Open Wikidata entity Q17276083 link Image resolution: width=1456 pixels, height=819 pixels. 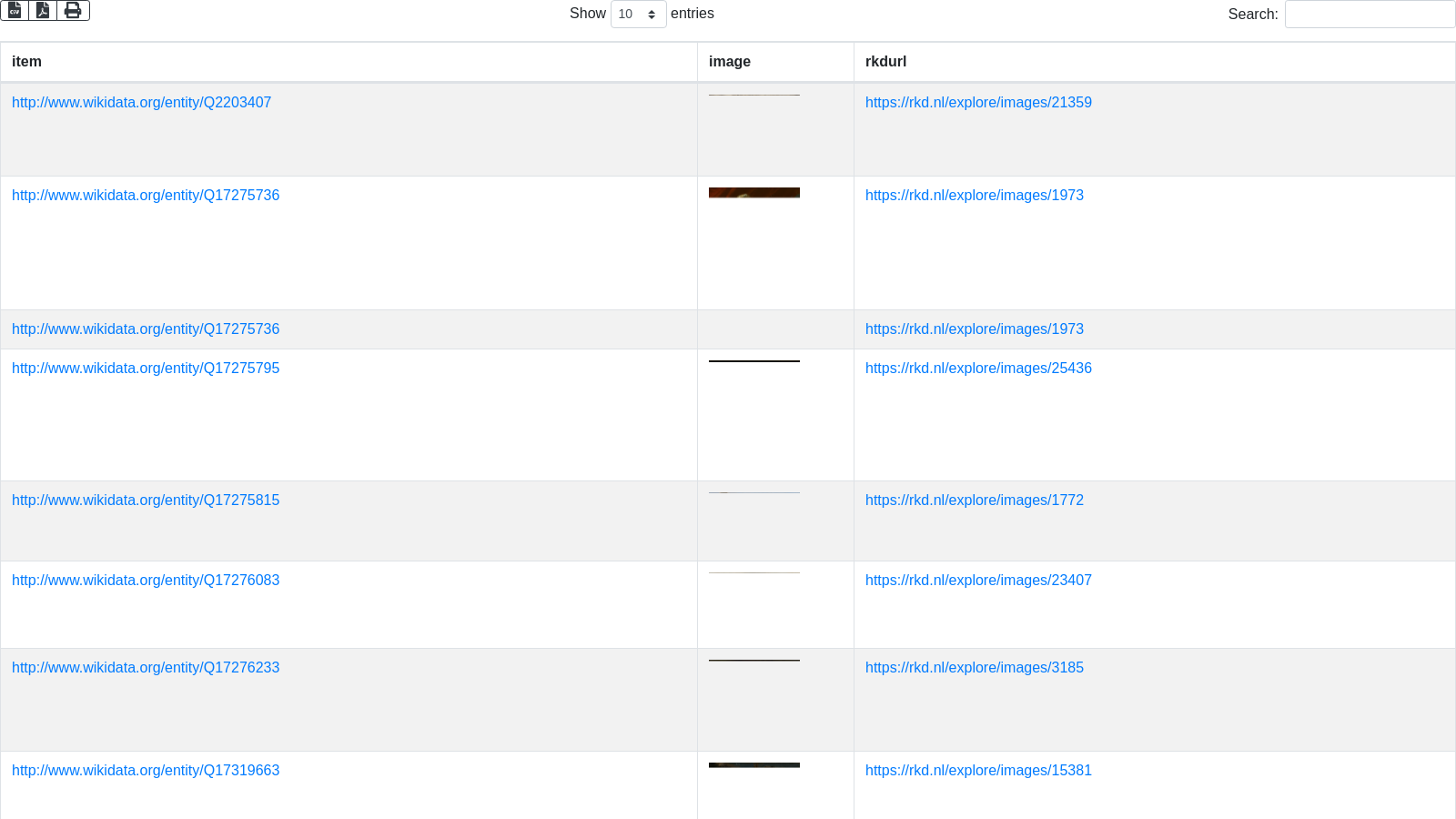coord(146,581)
